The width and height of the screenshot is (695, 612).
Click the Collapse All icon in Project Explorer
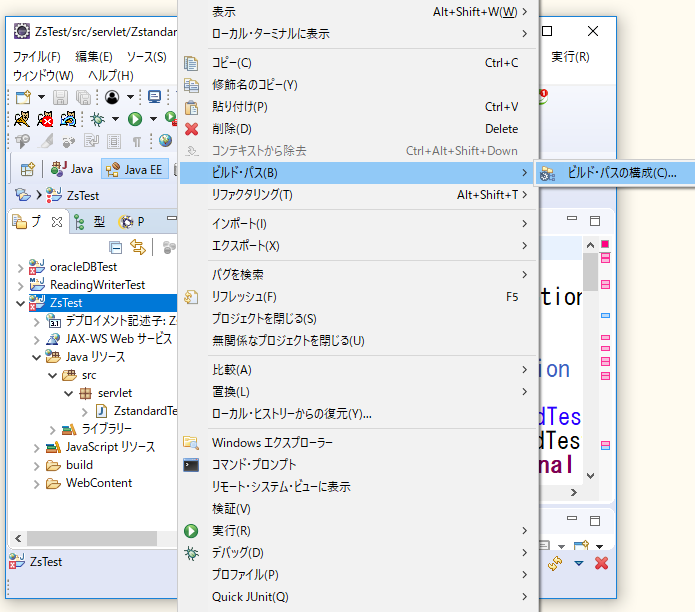pos(116,247)
